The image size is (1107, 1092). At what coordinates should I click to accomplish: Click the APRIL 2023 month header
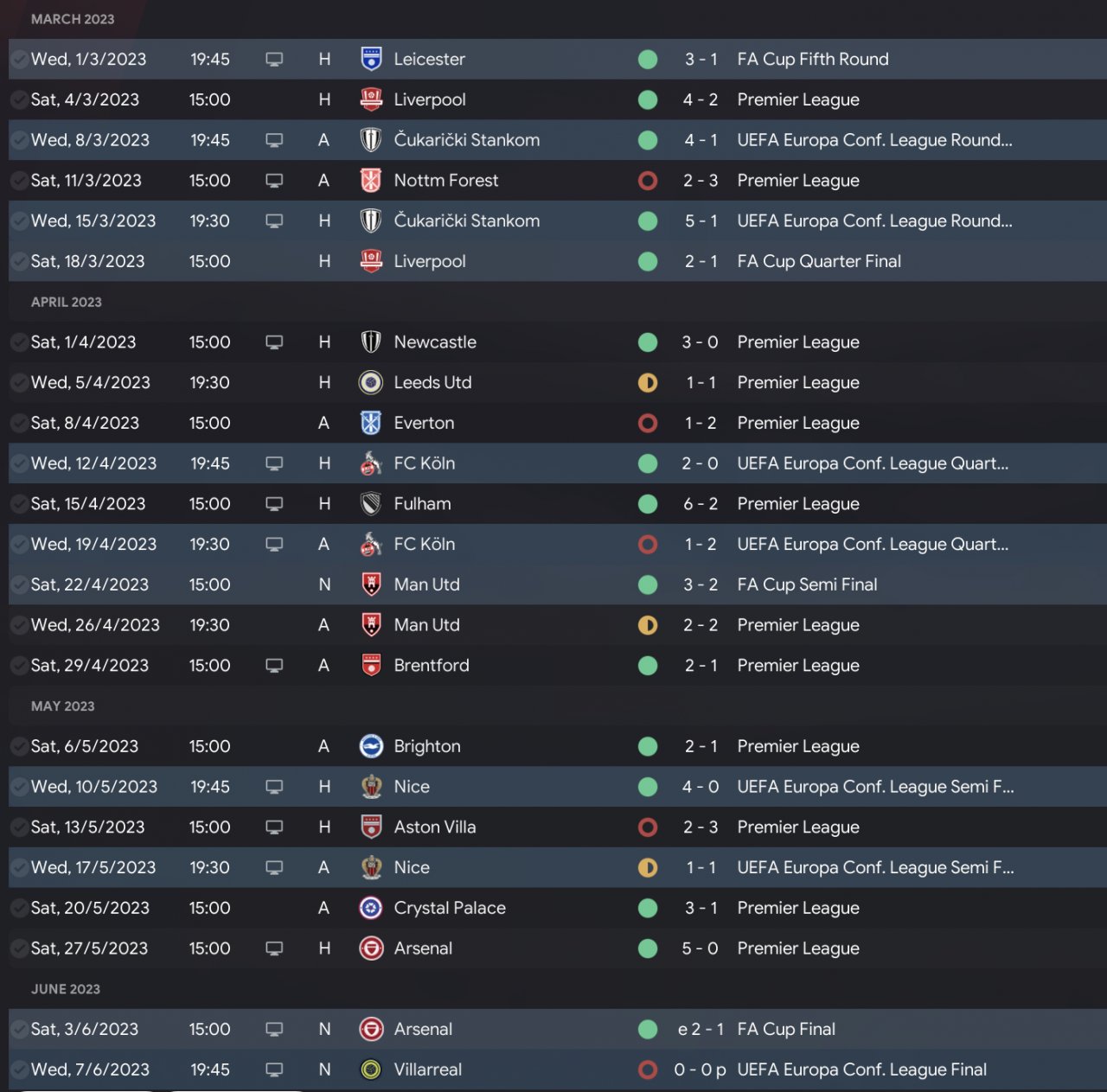pos(67,302)
